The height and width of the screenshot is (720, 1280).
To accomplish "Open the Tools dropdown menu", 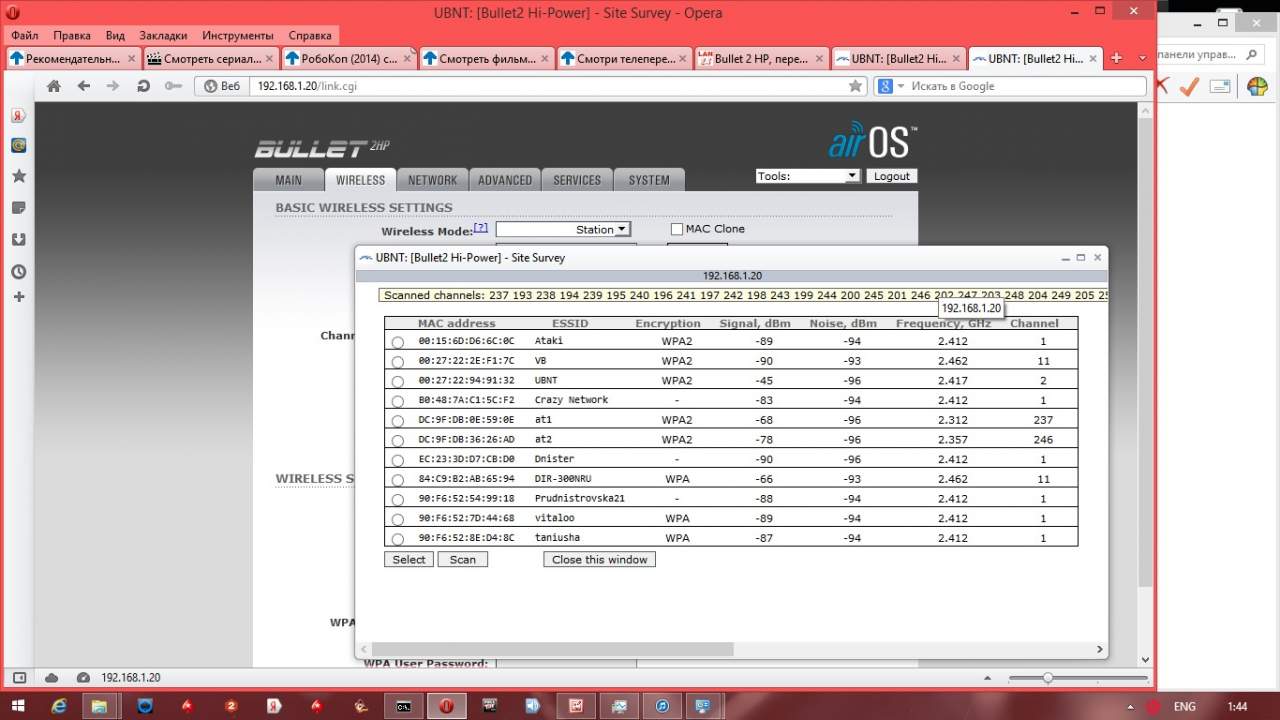I will 807,176.
